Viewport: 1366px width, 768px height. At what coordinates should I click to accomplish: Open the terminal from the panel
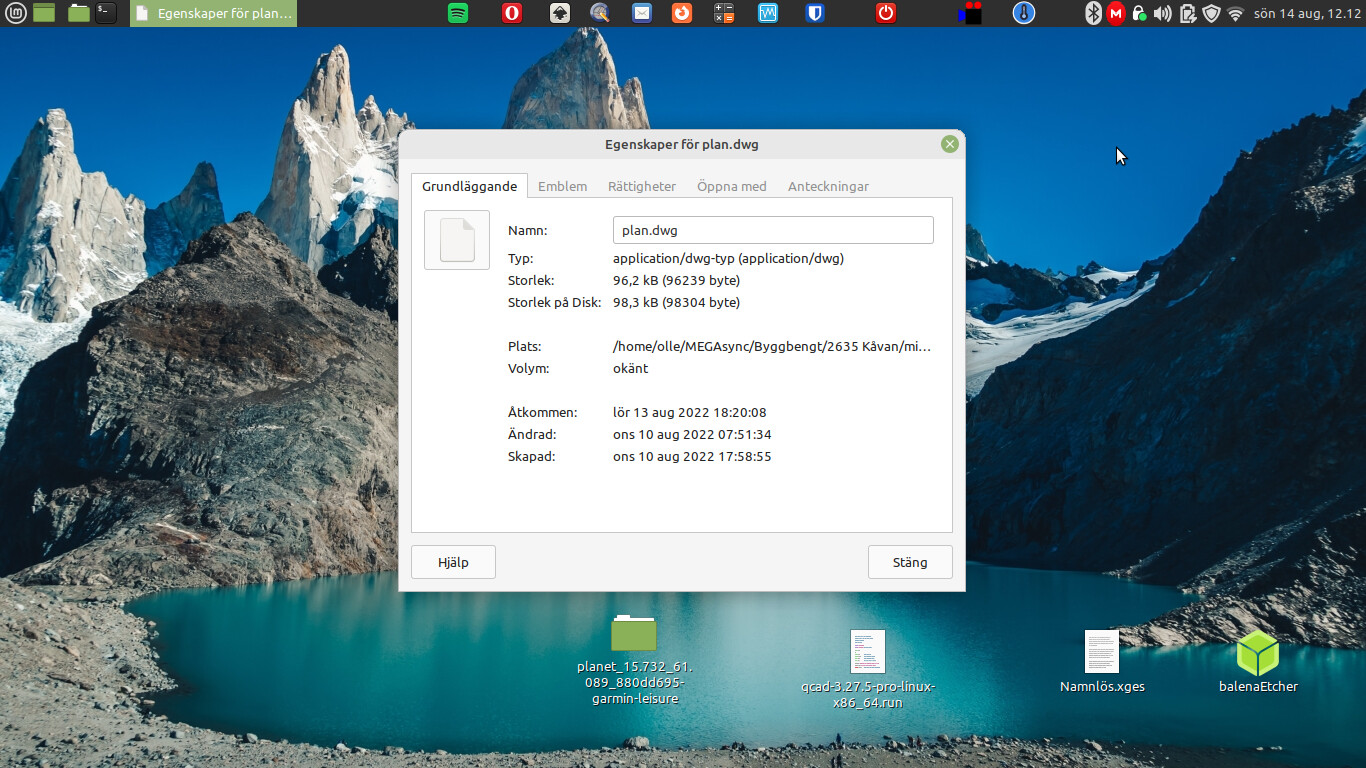(x=106, y=13)
